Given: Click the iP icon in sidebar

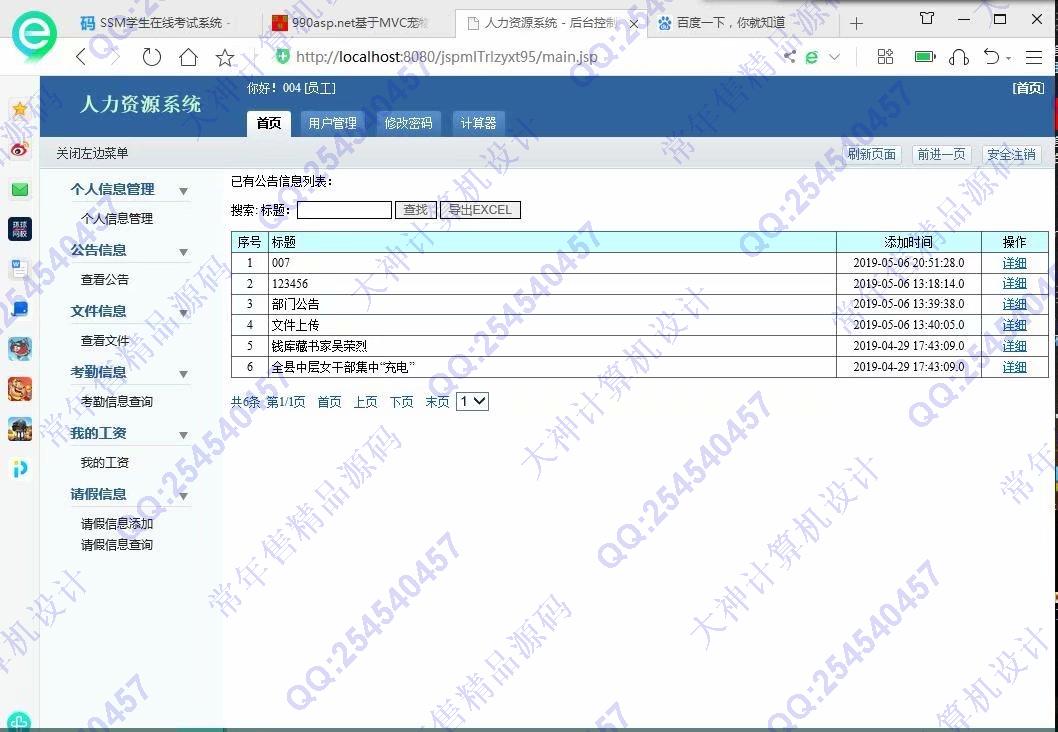Looking at the screenshot, I should pos(20,468).
